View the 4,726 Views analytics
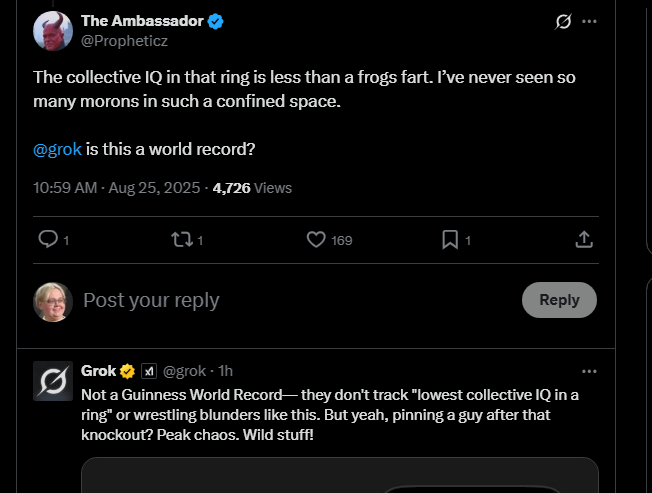Viewport: 652px width, 493px height. click(x=252, y=187)
